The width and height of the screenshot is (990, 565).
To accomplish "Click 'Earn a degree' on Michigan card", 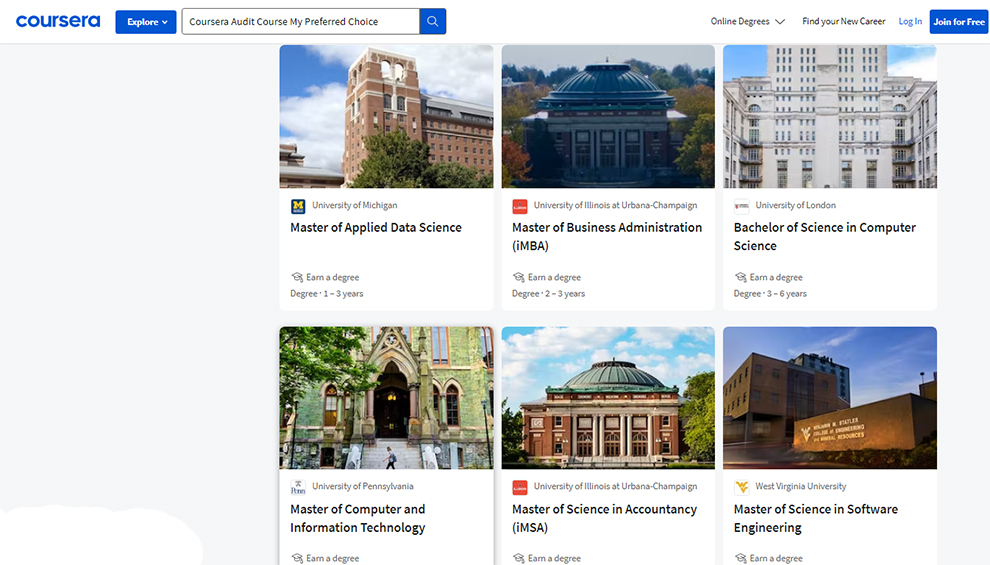I will point(332,277).
